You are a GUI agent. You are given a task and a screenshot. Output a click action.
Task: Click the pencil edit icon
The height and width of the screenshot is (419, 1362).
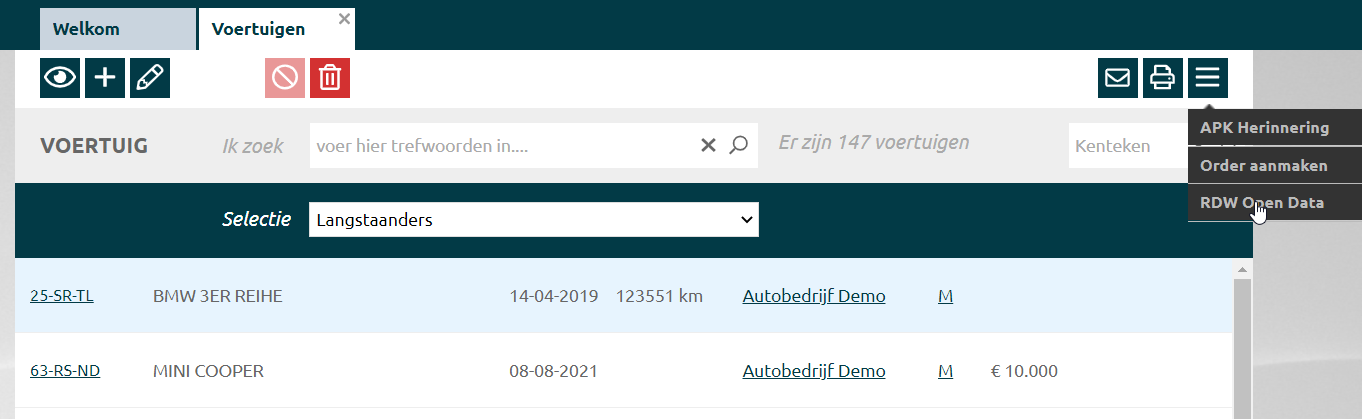(x=150, y=78)
